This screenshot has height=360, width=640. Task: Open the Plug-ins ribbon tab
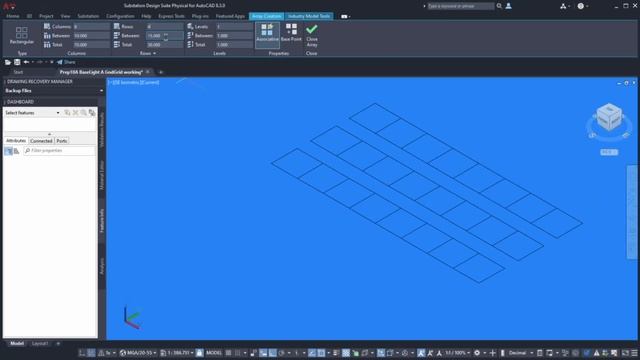tap(200, 16)
